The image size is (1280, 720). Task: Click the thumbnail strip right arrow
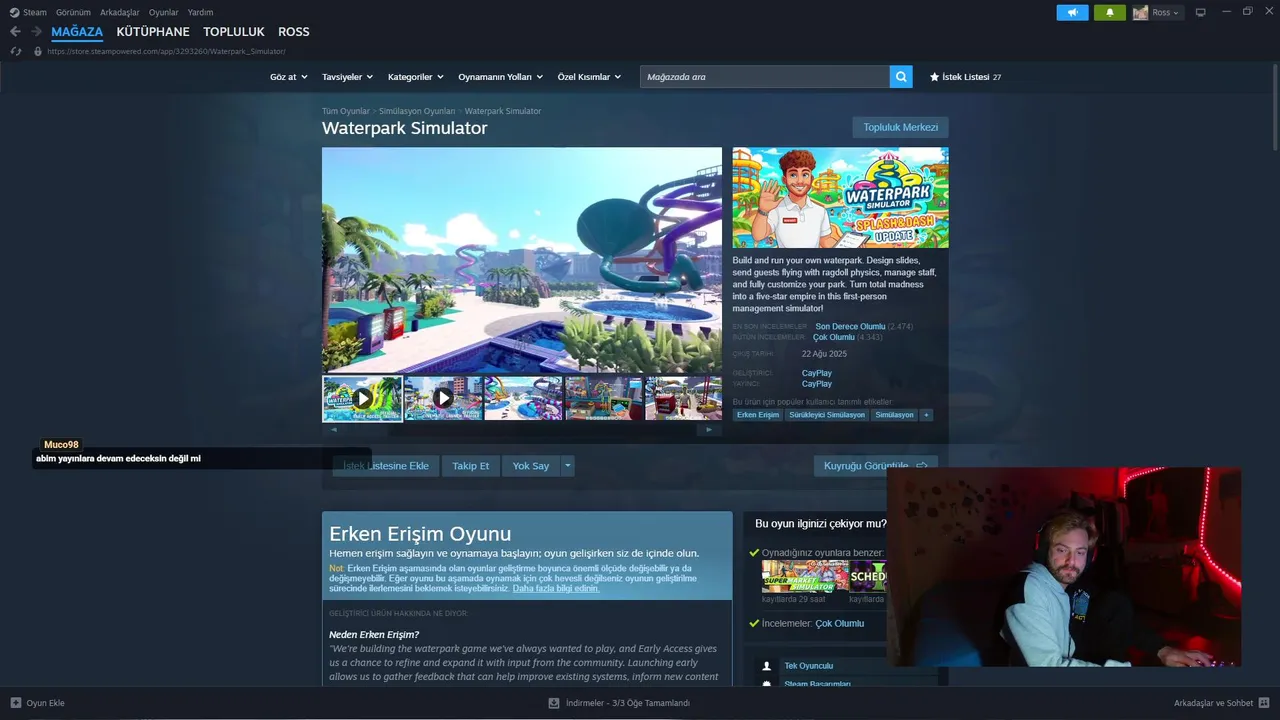click(x=709, y=430)
